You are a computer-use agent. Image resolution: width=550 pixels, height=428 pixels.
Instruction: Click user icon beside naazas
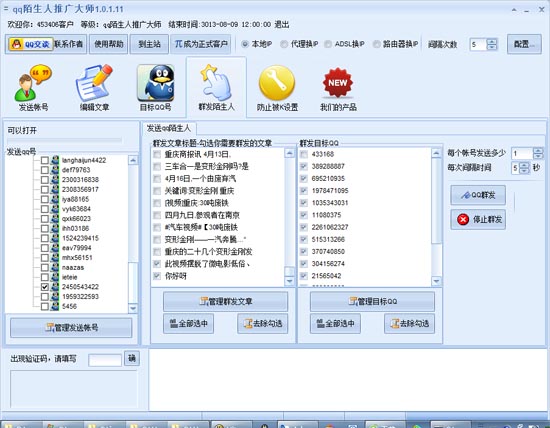pyautogui.click(x=54, y=267)
